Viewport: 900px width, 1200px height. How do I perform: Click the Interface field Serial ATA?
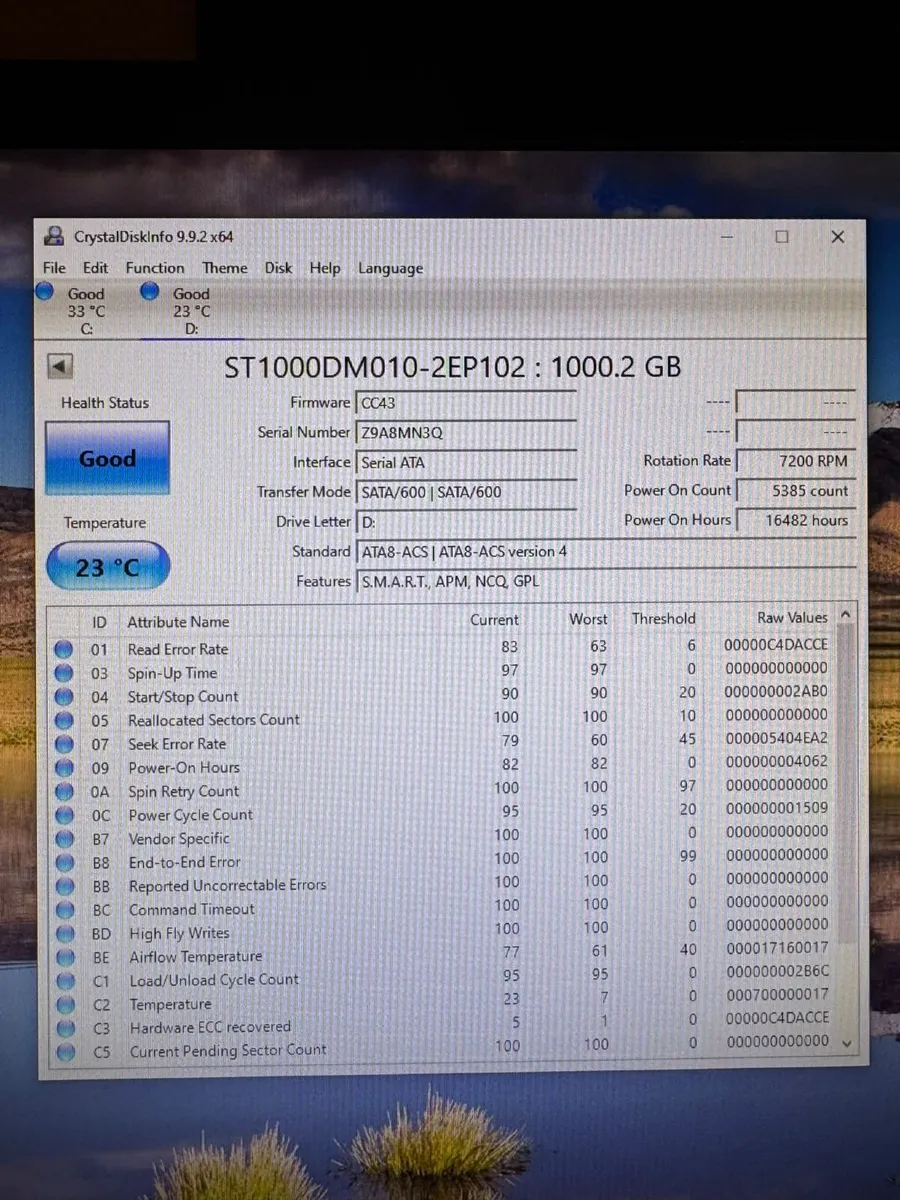pyautogui.click(x=466, y=462)
